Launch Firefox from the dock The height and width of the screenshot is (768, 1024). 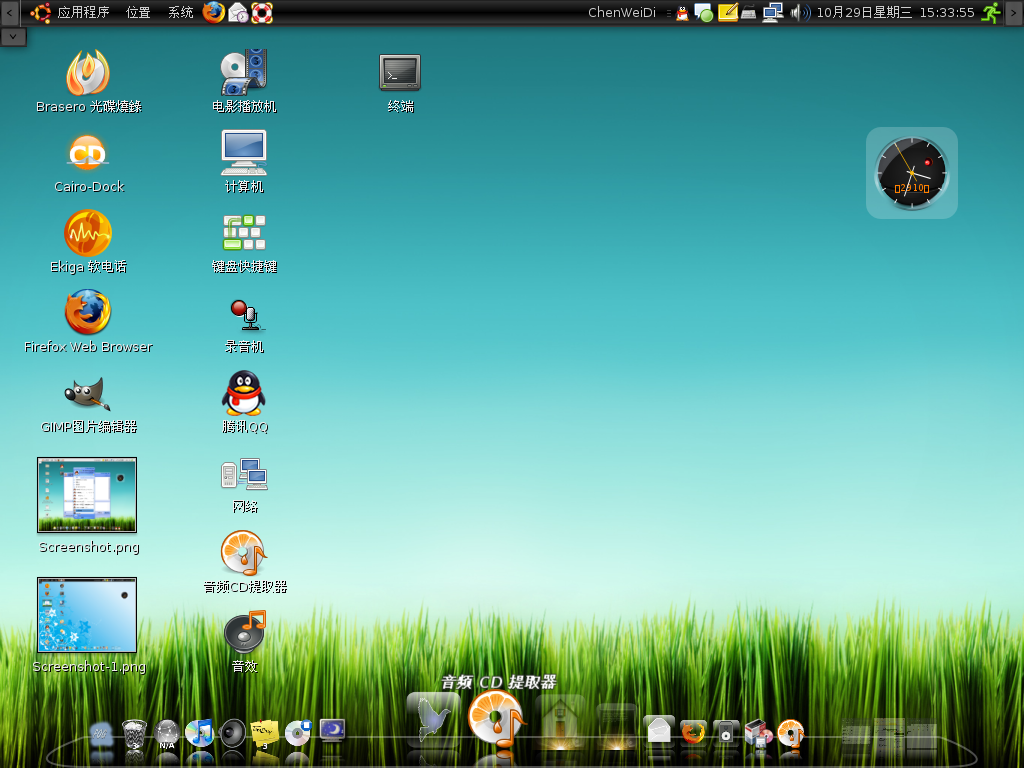693,731
